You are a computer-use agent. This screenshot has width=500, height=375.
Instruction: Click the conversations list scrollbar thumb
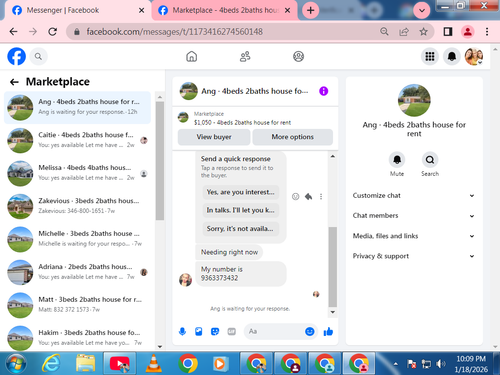pyautogui.click(x=160, y=161)
